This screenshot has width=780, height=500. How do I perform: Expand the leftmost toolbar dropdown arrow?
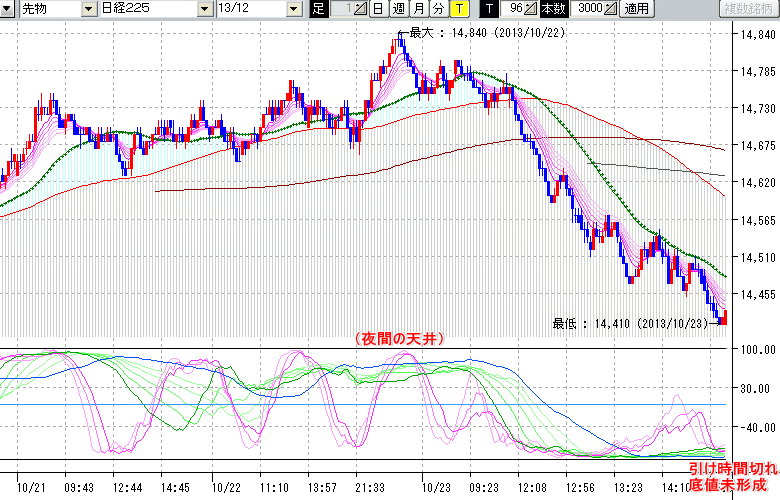(8, 9)
